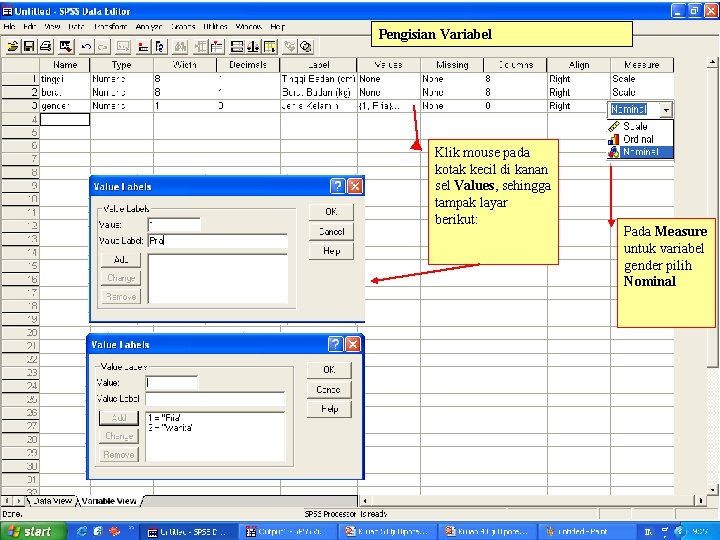
Task: Click the 'tinggi' variable name cell
Action: [x=65, y=79]
